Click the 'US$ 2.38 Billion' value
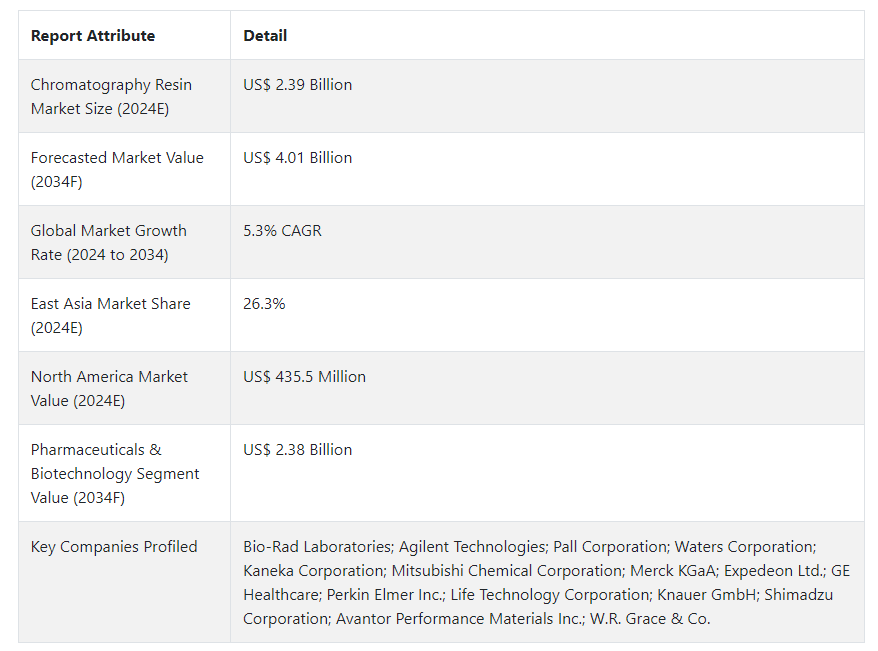 [297, 450]
